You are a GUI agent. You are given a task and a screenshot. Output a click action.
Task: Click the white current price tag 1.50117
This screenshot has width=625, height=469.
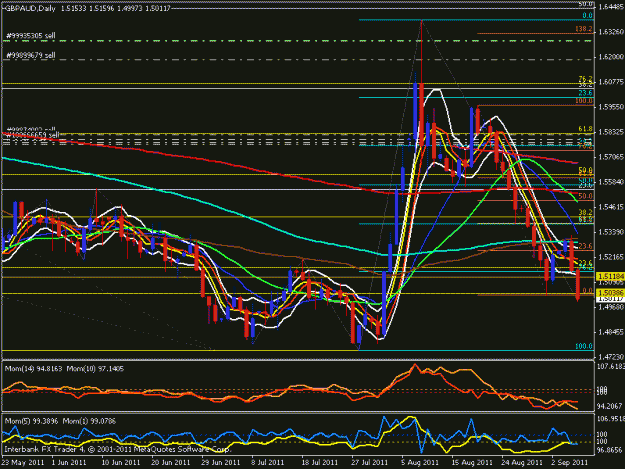[610, 299]
